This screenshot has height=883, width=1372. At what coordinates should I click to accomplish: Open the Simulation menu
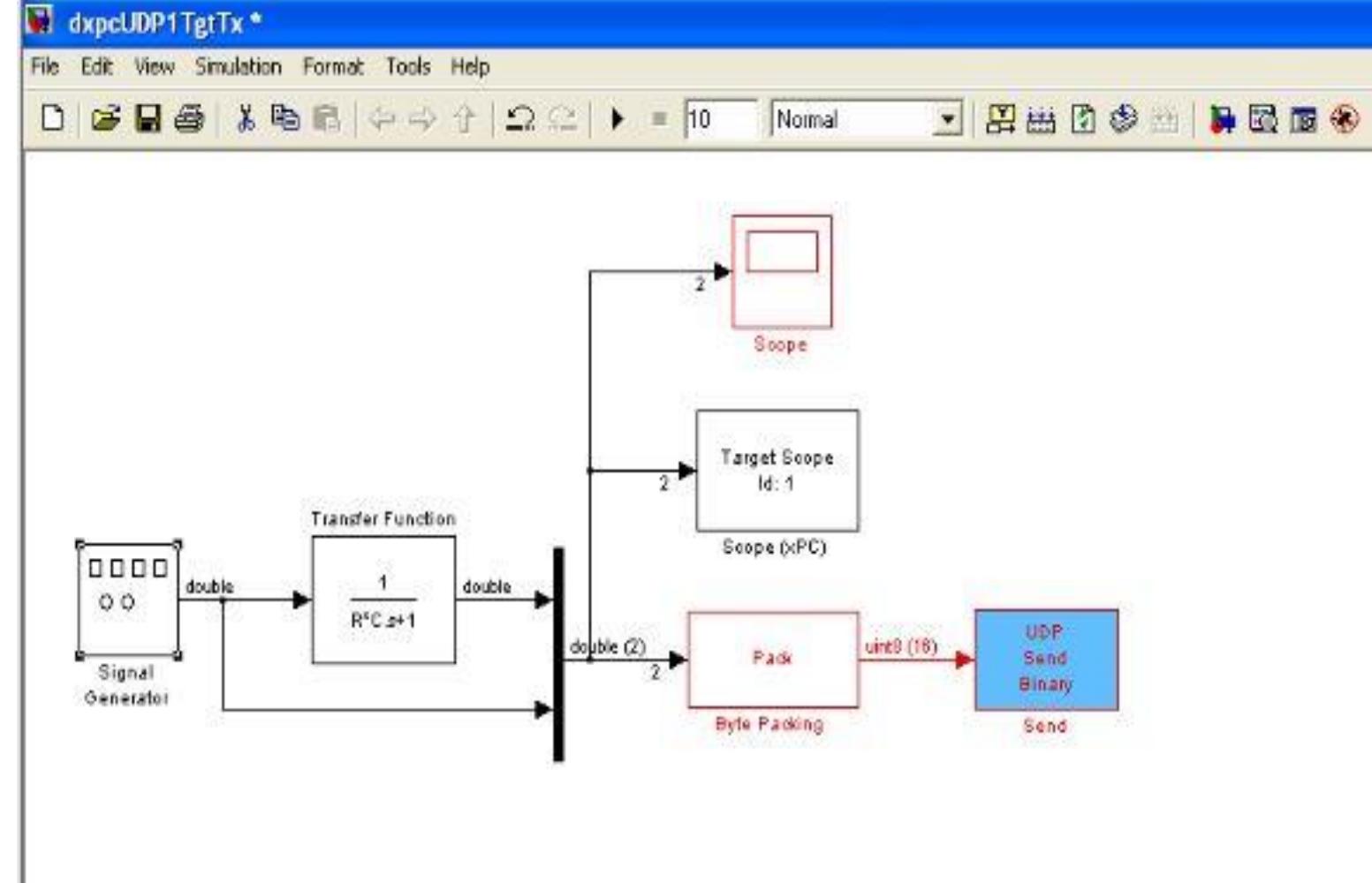tap(239, 66)
